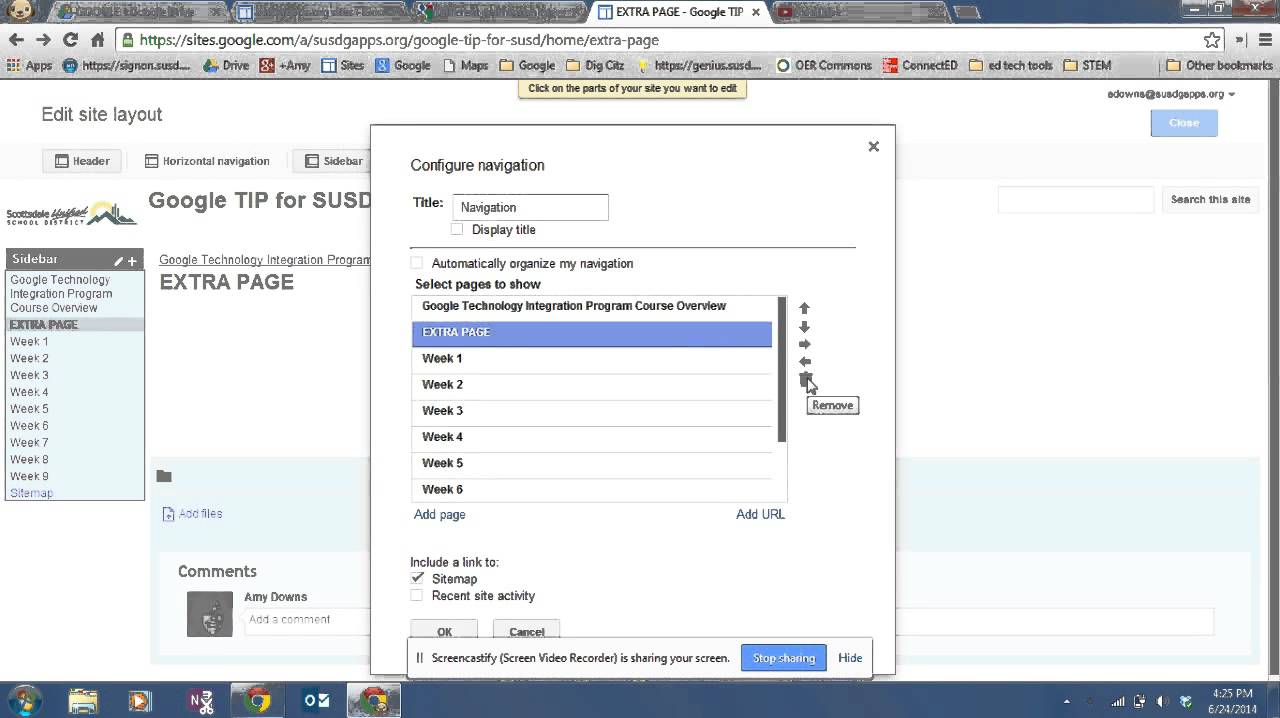The image size is (1280, 718).
Task: Click the browser home icon
Action: tap(97, 40)
